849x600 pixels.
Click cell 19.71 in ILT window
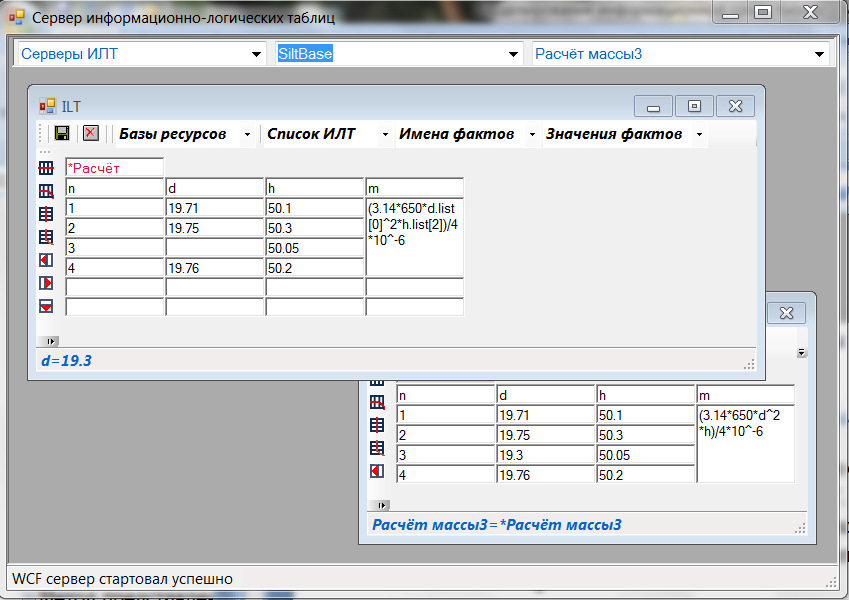(x=214, y=208)
